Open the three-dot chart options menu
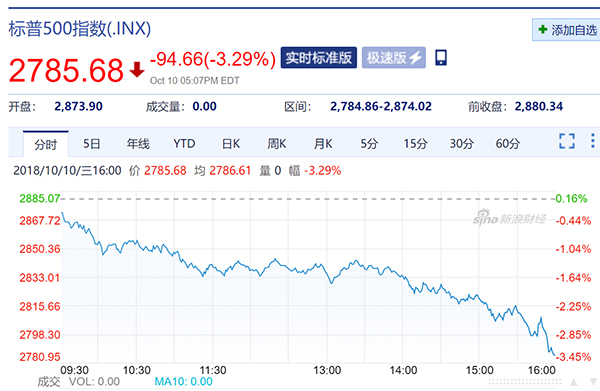Viewport: 600px width, 391px height. [592, 141]
